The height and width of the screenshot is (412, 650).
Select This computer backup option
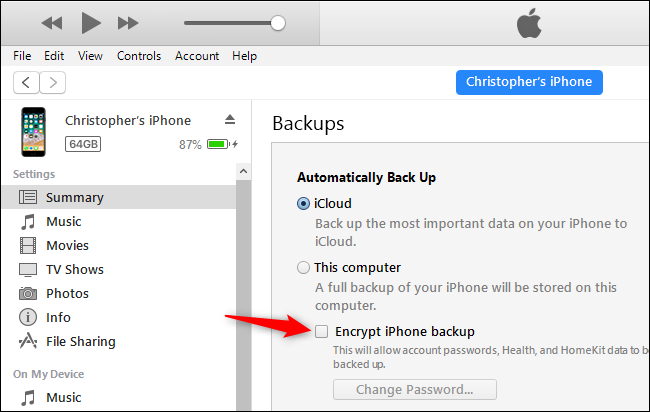pos(304,268)
